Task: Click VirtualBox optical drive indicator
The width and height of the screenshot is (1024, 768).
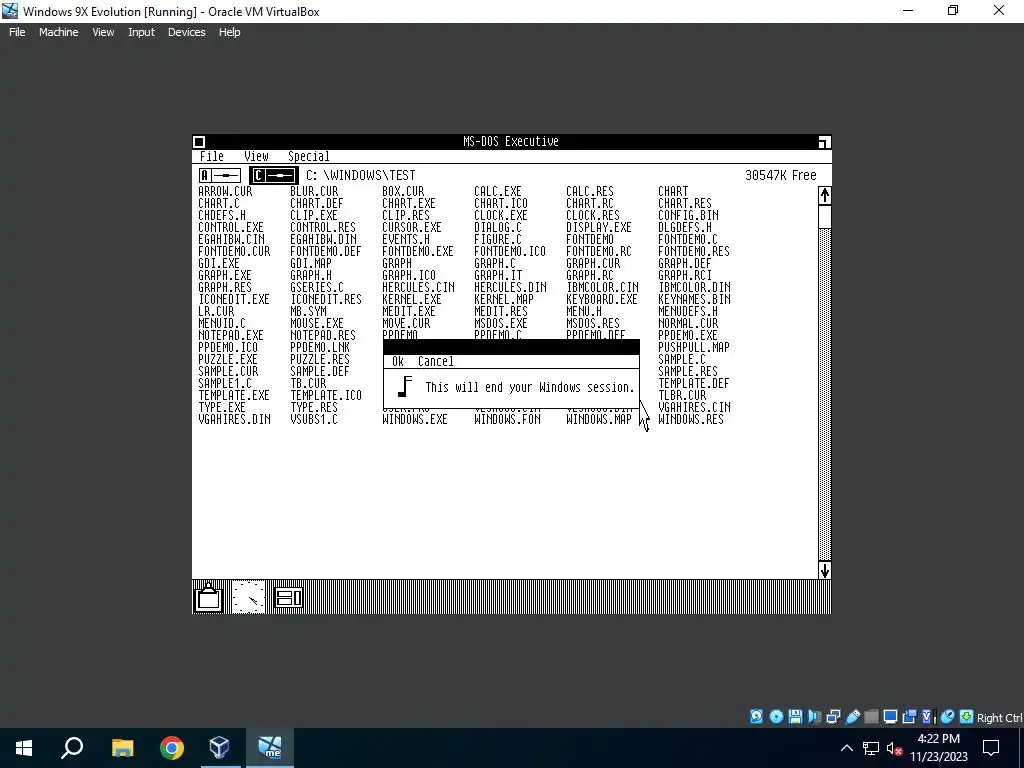Action: point(776,716)
